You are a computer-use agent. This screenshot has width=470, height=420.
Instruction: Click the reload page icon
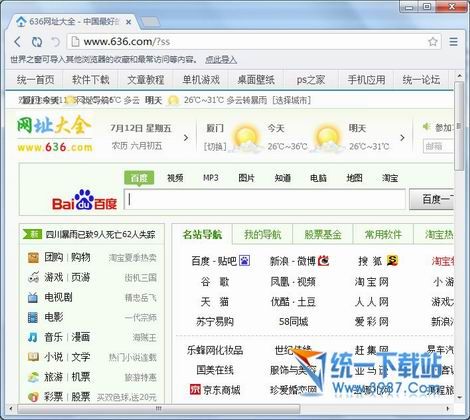coord(37,42)
